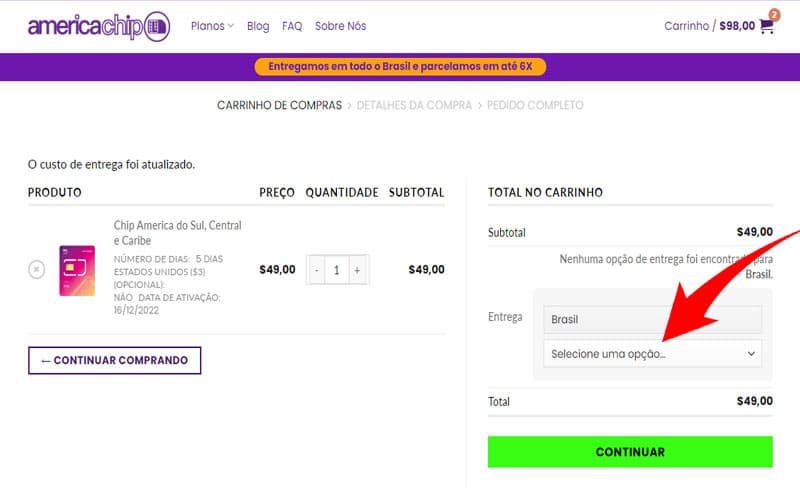
Task: Click the AmericaChip logo
Action: (99, 27)
